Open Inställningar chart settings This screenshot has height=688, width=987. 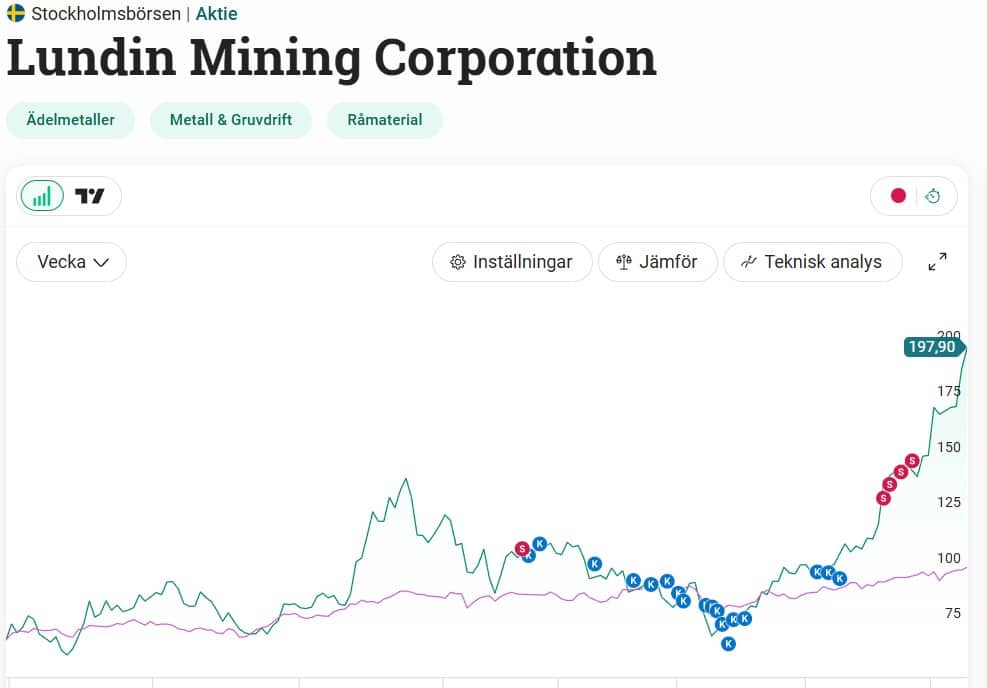pos(511,262)
